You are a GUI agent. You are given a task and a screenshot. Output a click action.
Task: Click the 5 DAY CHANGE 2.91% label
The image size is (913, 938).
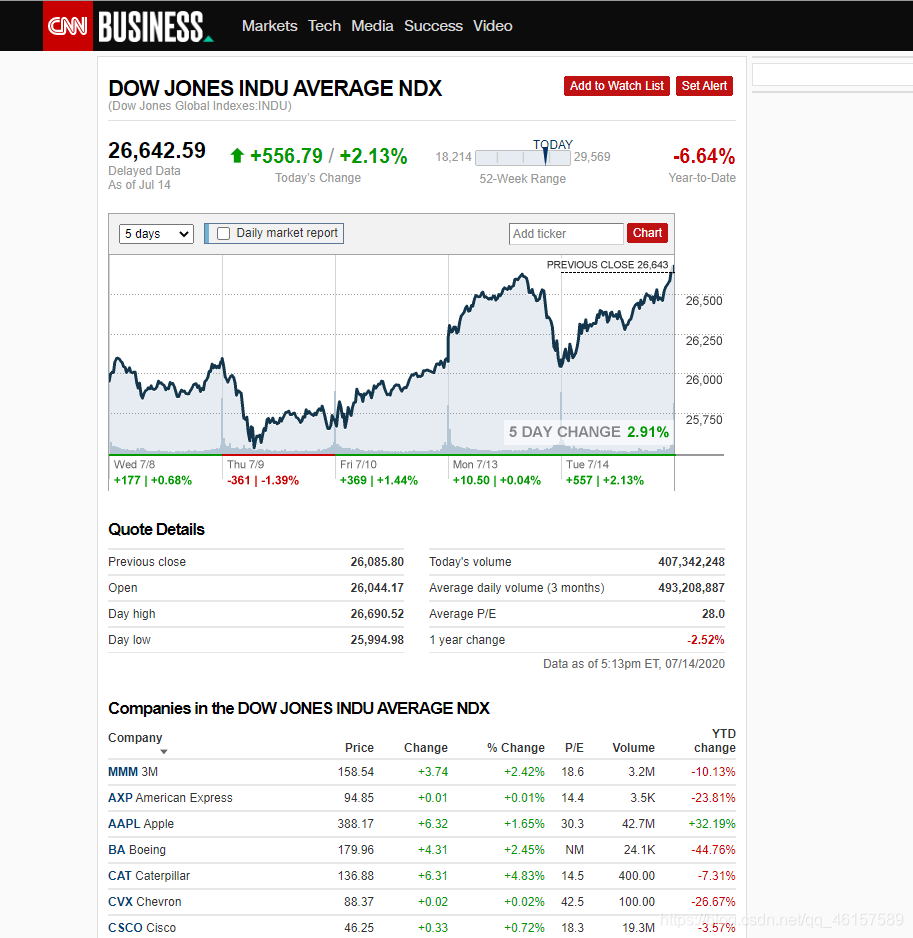[589, 432]
